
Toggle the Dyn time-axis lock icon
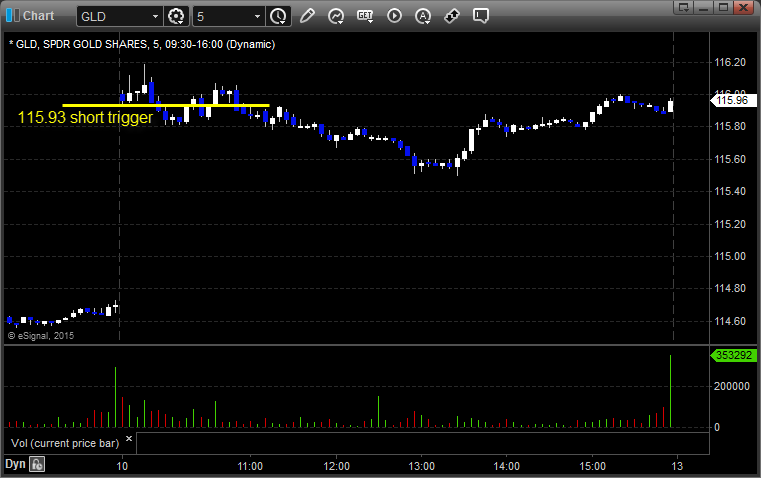point(37,464)
